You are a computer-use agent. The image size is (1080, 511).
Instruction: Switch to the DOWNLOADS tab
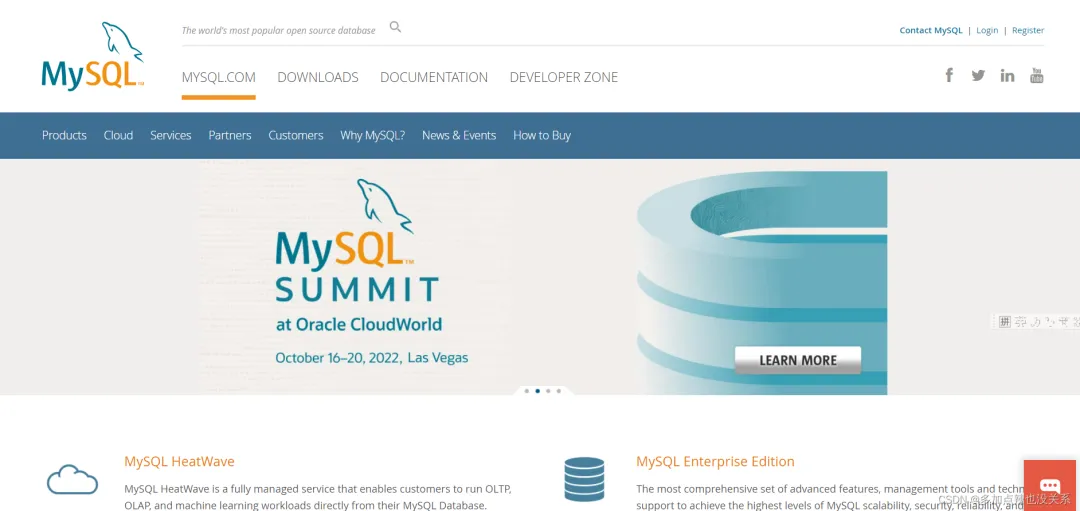[318, 77]
